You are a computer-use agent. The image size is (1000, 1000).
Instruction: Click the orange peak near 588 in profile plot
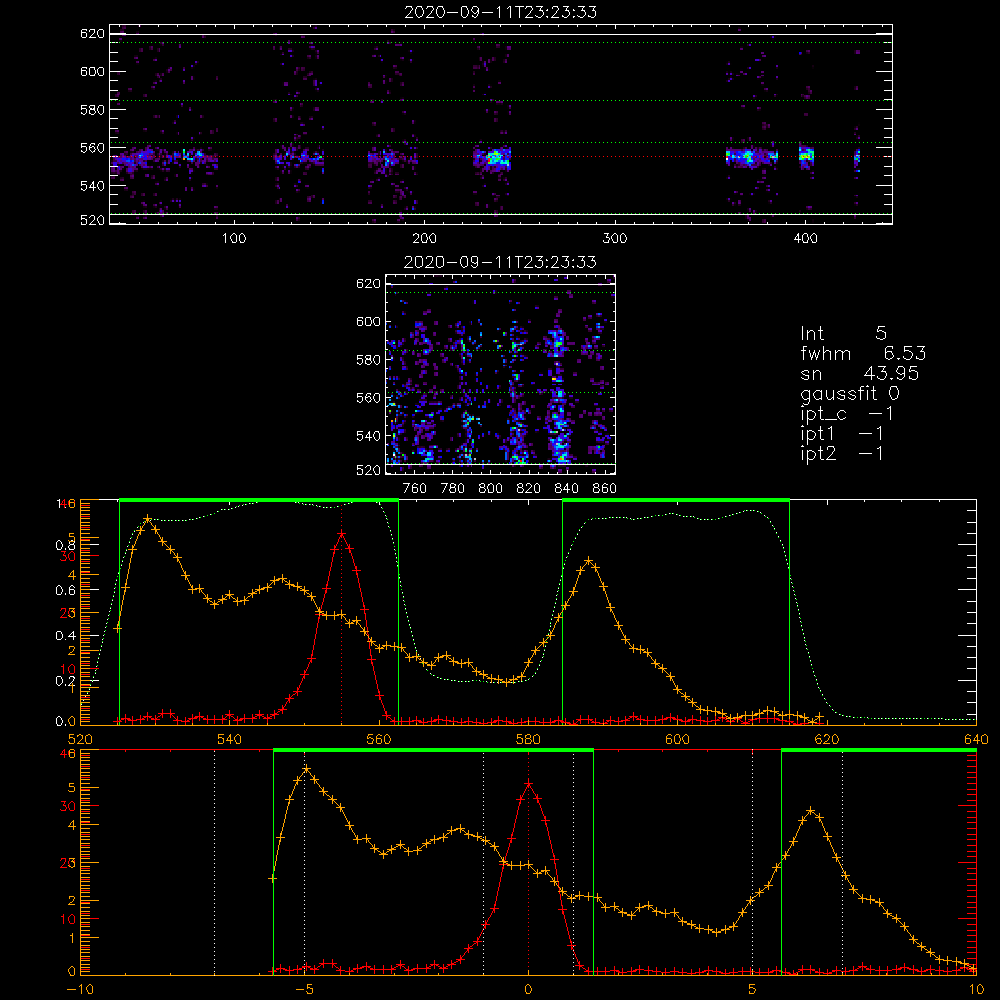pos(588,561)
